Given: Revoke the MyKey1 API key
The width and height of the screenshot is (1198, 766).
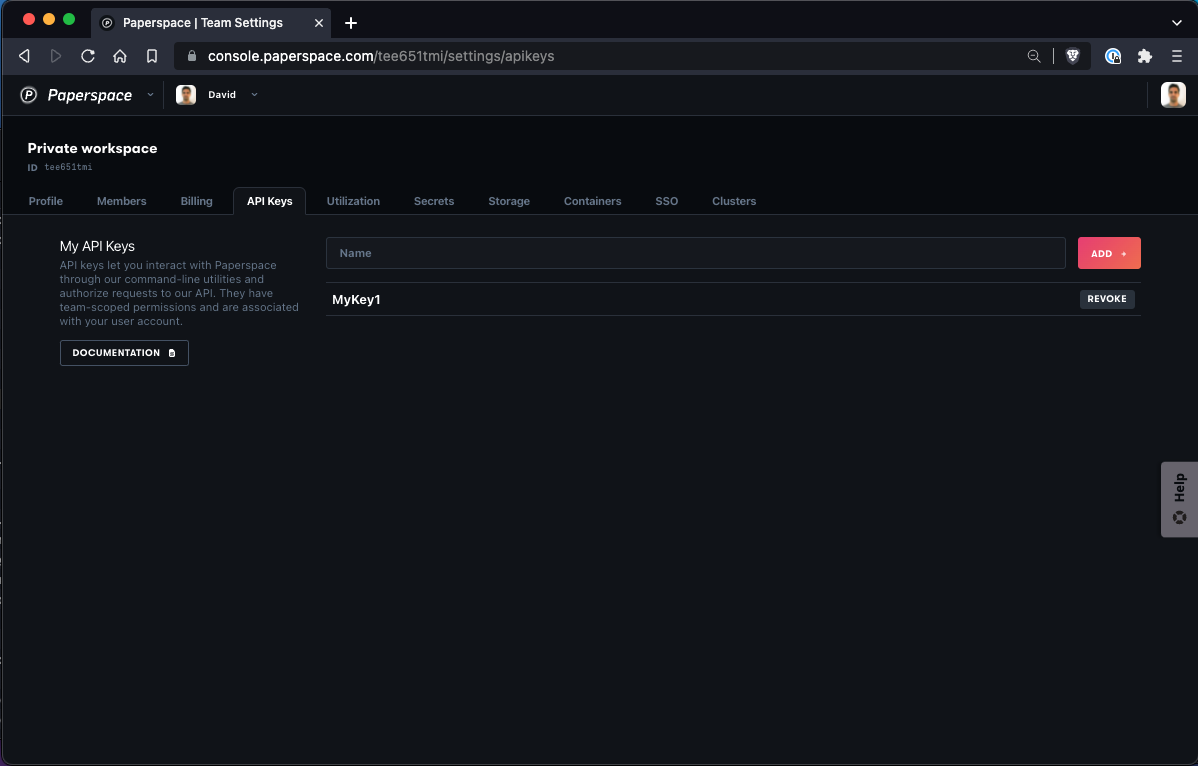Looking at the screenshot, I should [1107, 299].
